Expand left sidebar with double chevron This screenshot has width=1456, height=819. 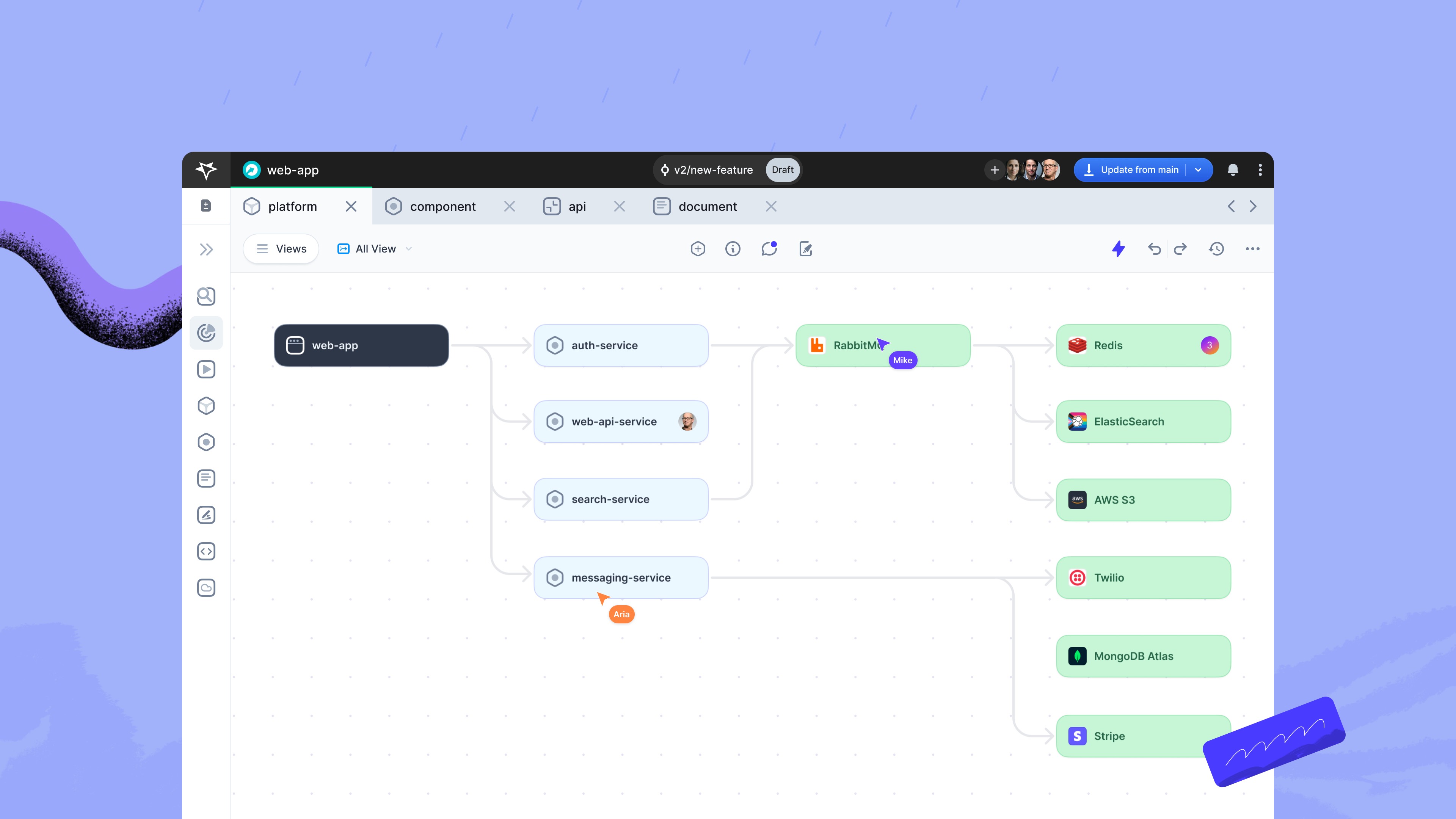pos(206,249)
